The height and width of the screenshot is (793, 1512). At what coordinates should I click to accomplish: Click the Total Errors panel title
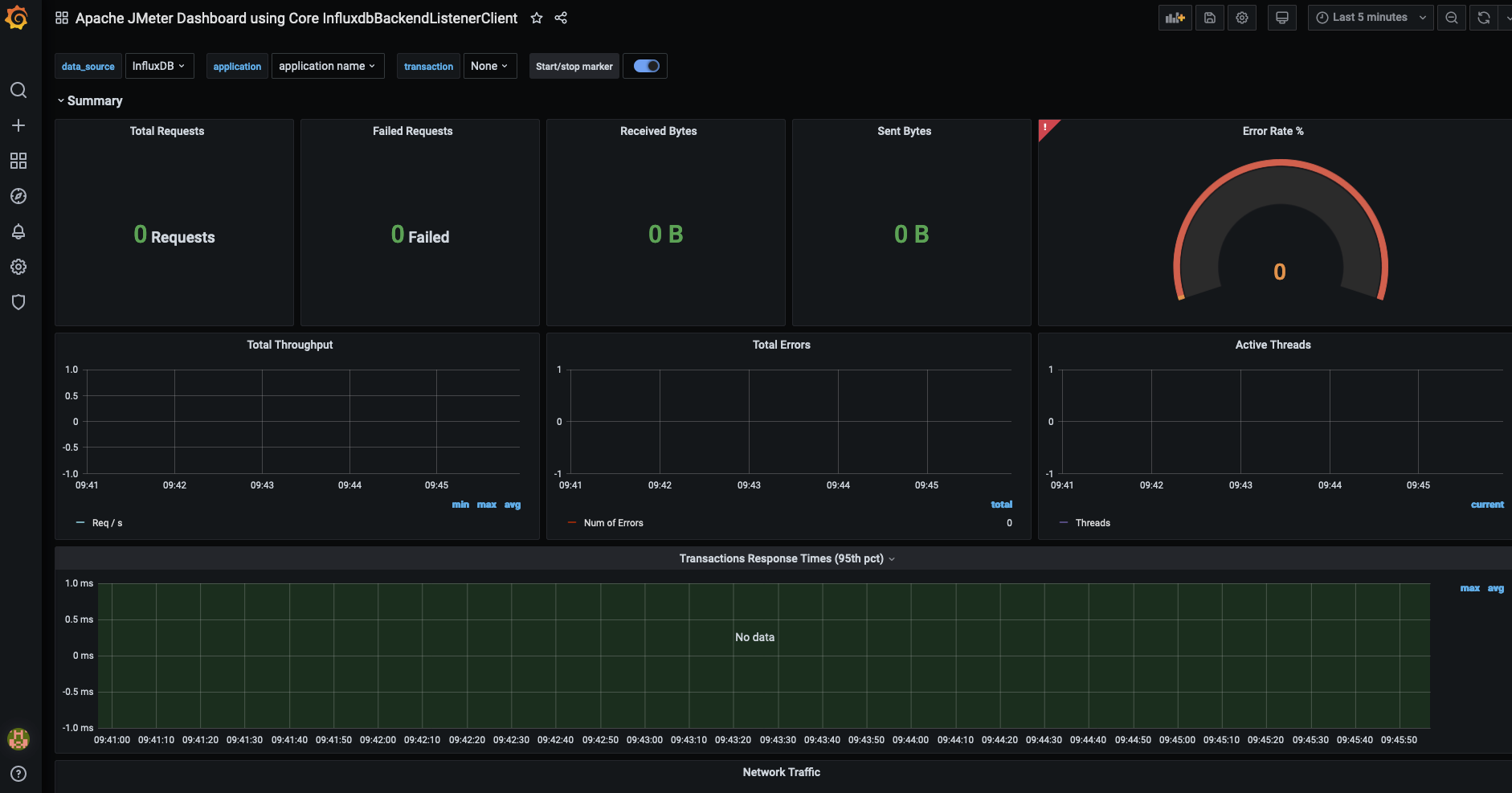pyautogui.click(x=782, y=345)
